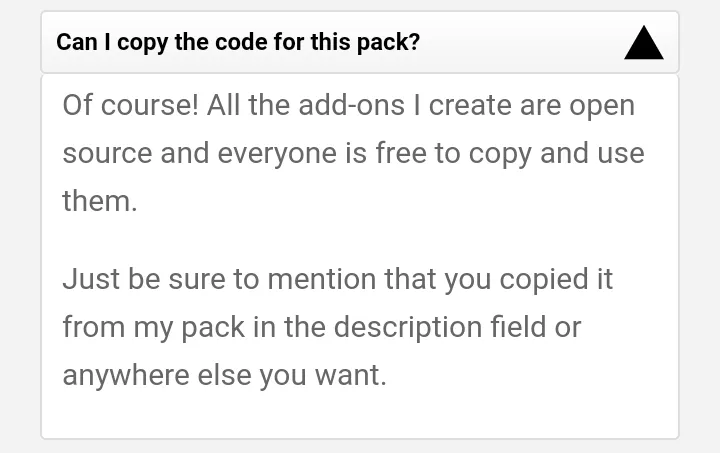Click the word 'open' ending the first line
The image size is (720, 453).
pos(602,108)
